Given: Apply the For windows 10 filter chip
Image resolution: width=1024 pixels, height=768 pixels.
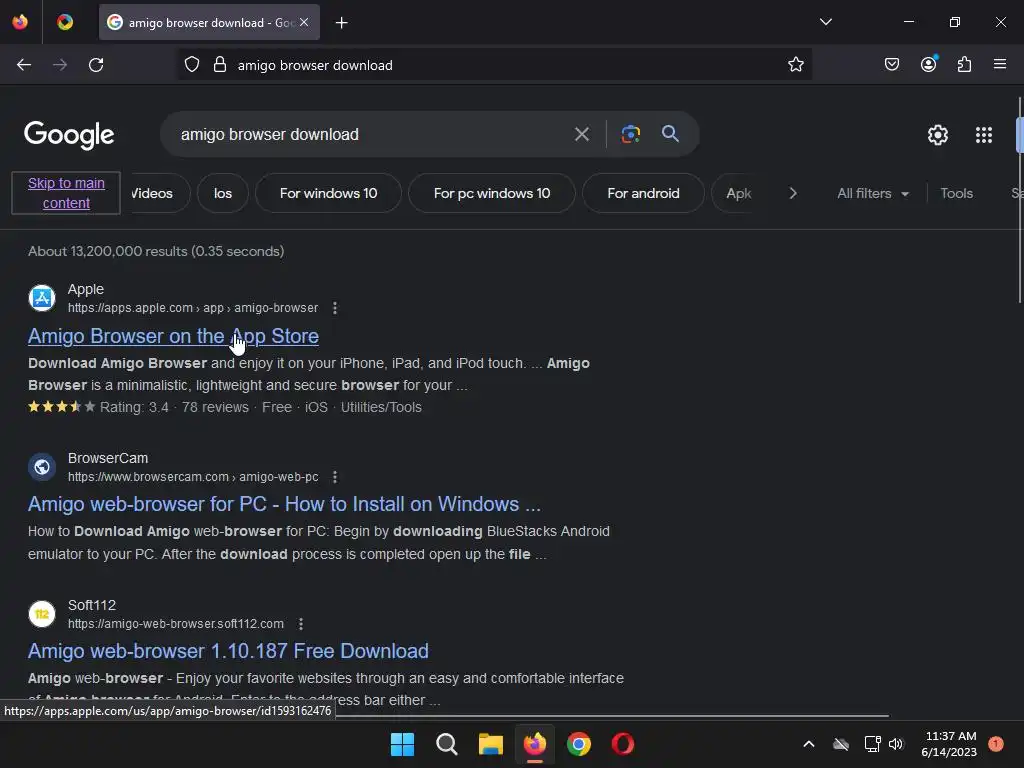Looking at the screenshot, I should click(328, 193).
